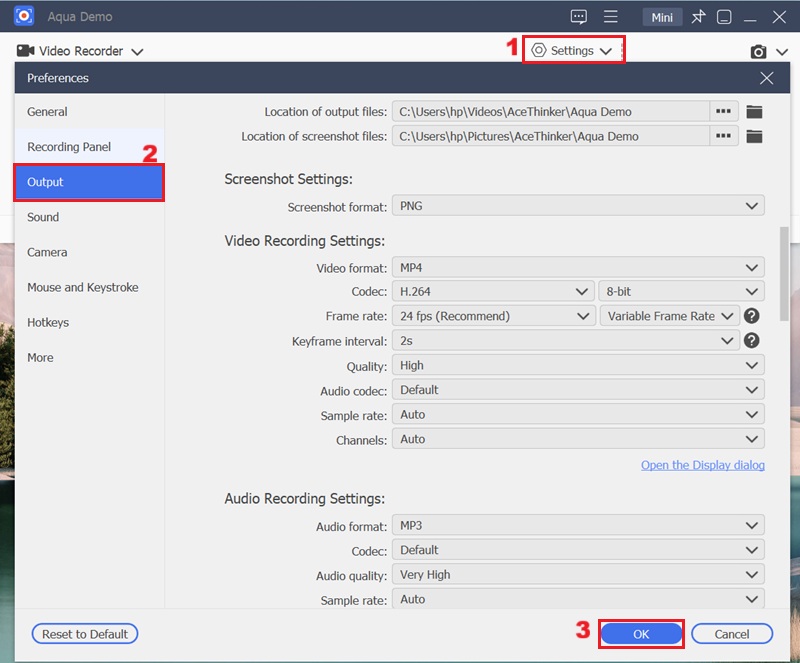800x663 pixels.
Task: Open the feedback message icon on the titlebar
Action: [x=578, y=16]
